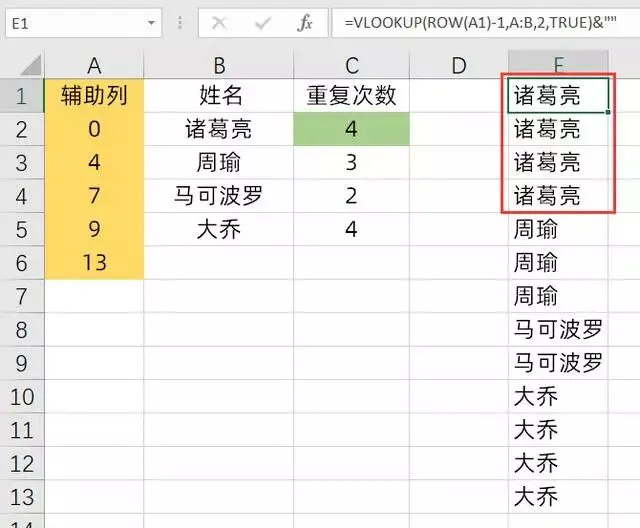Click cell E8 containing 马可波罗

click(558, 330)
